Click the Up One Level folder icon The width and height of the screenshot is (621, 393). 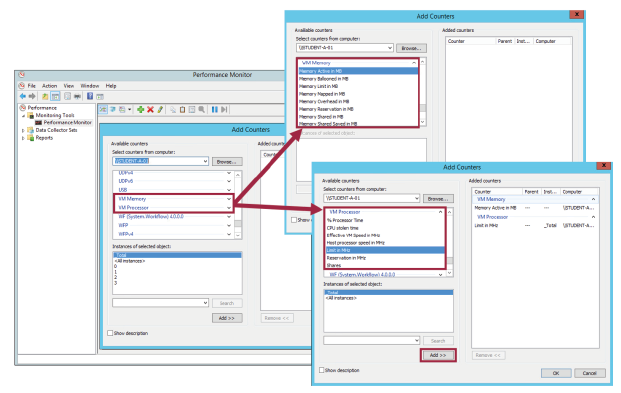45,96
